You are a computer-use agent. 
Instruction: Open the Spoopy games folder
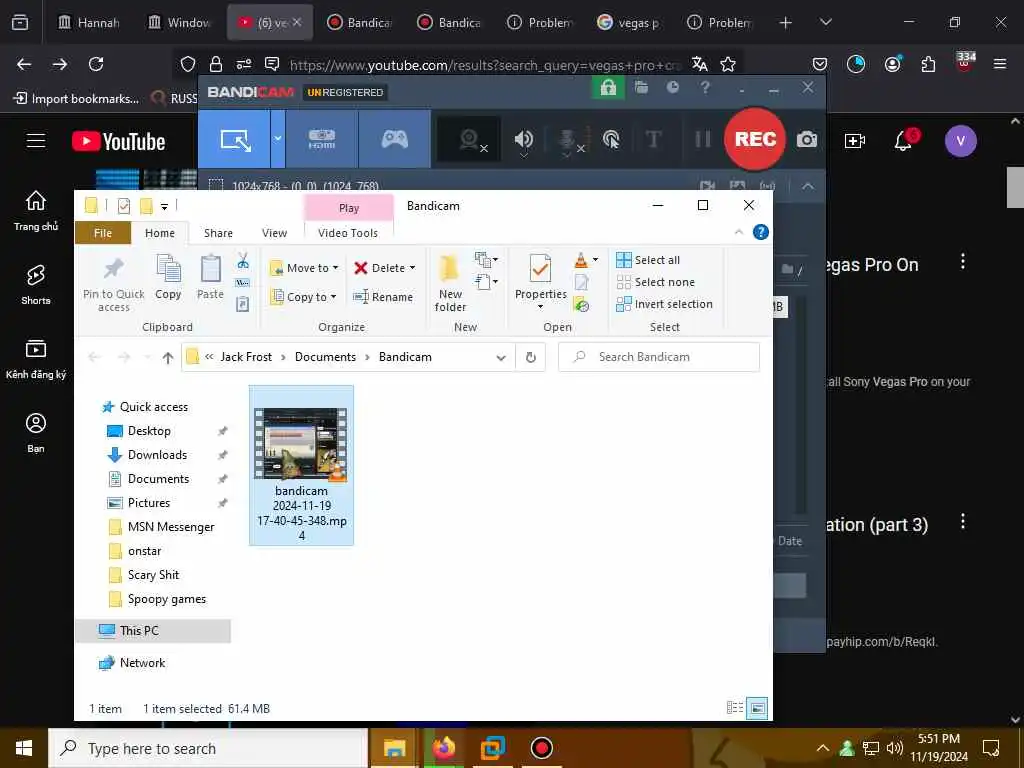pos(167,599)
